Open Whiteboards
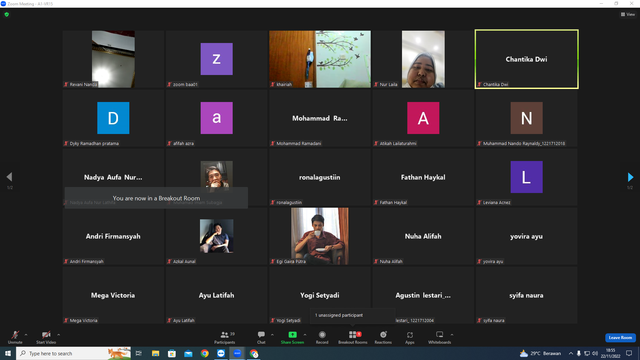 [x=440, y=337]
